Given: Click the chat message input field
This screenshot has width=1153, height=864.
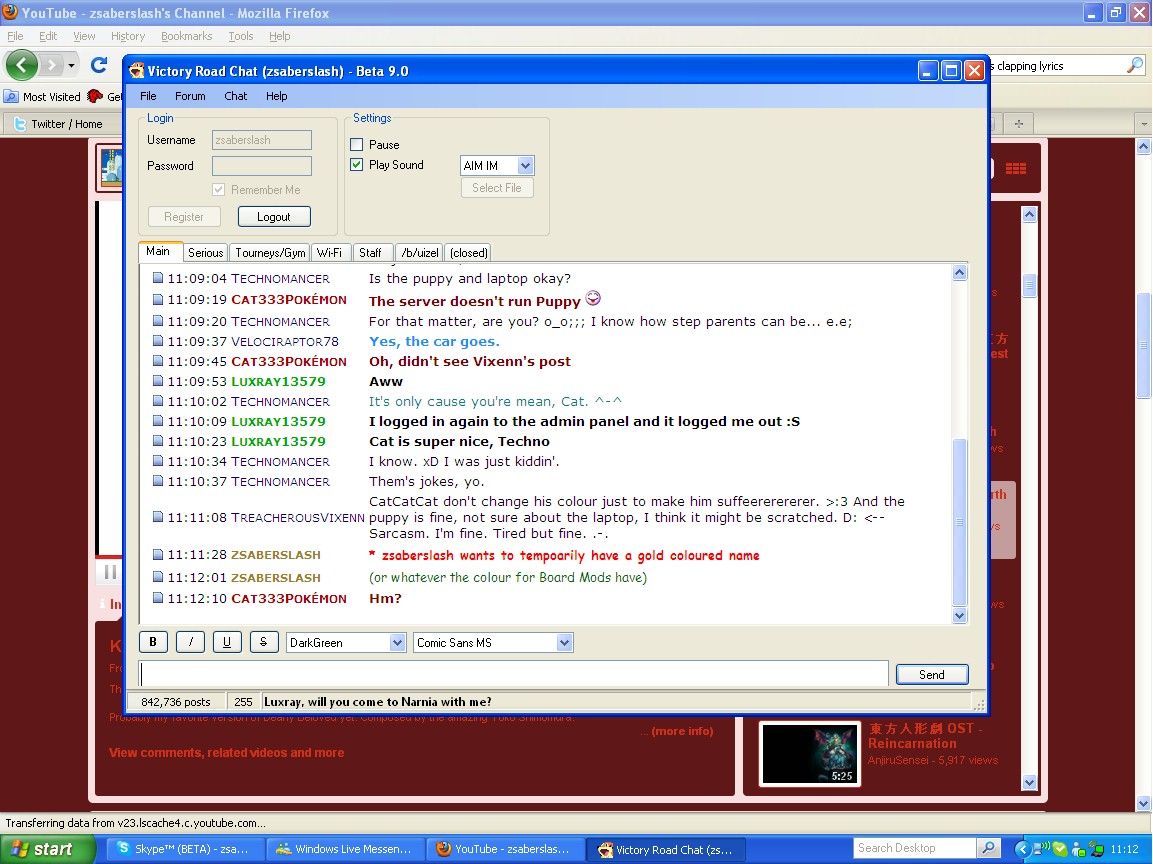Looking at the screenshot, I should [x=513, y=674].
